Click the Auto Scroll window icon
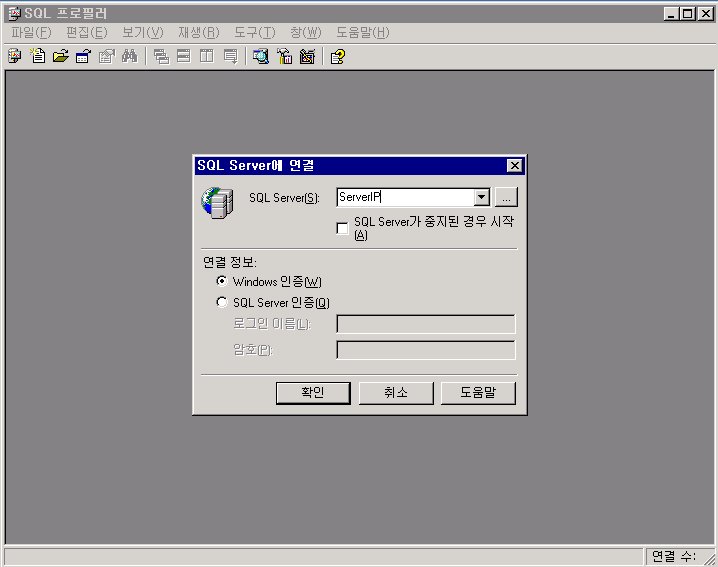 pyautogui.click(x=230, y=56)
